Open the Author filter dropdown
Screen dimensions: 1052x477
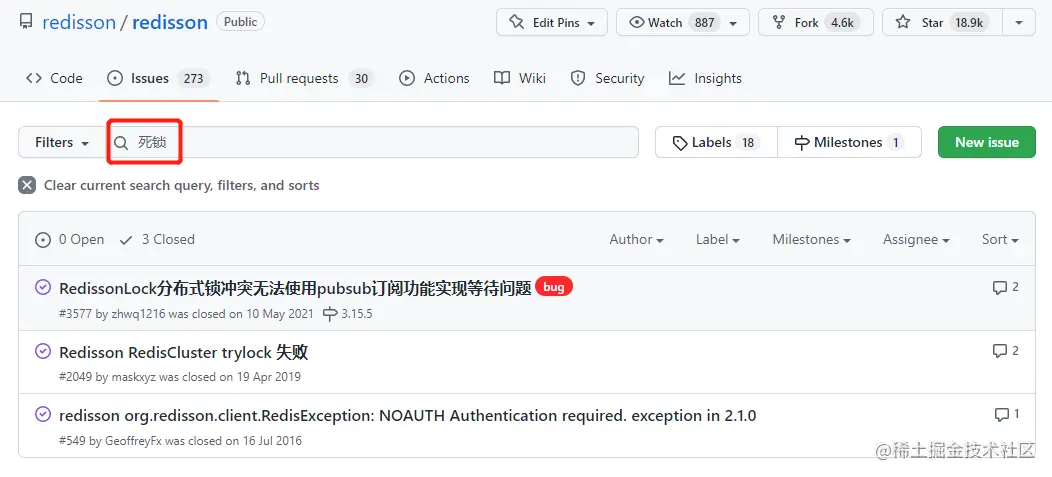(x=636, y=240)
